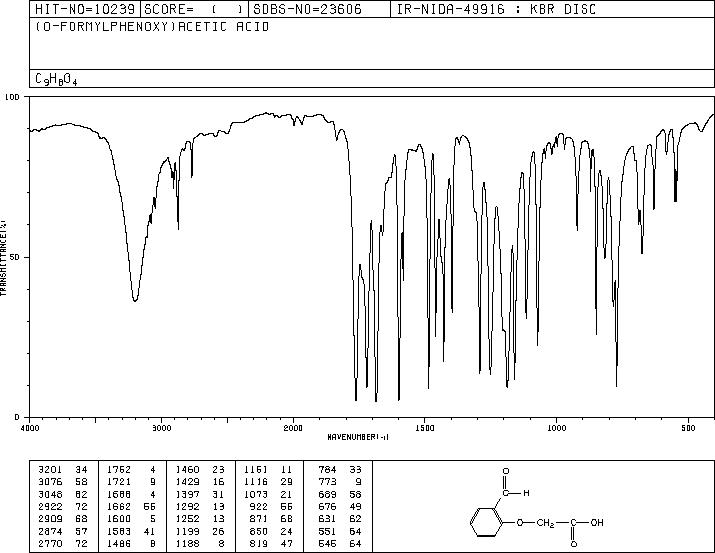715x553 pixels.
Task: Pick the 1397 wavenumber cell
Action: pos(187,494)
